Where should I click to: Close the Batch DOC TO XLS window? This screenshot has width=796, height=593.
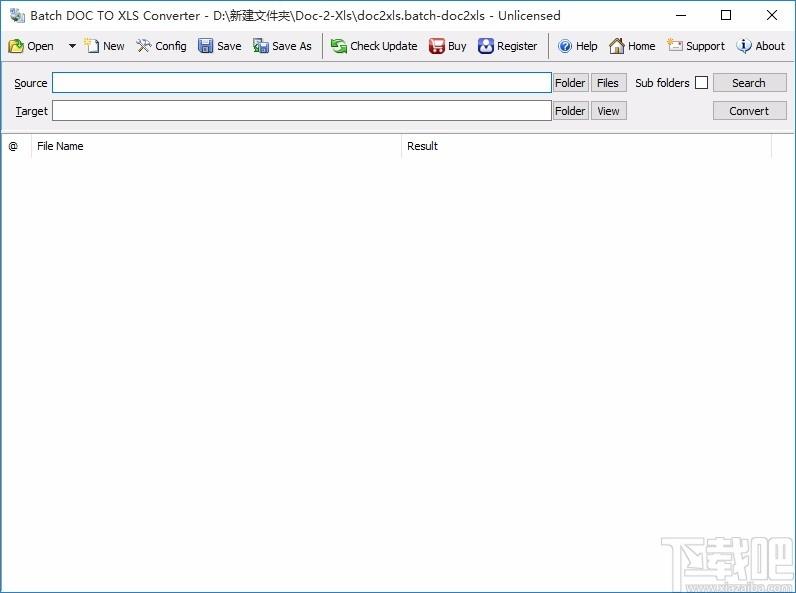[772, 15]
